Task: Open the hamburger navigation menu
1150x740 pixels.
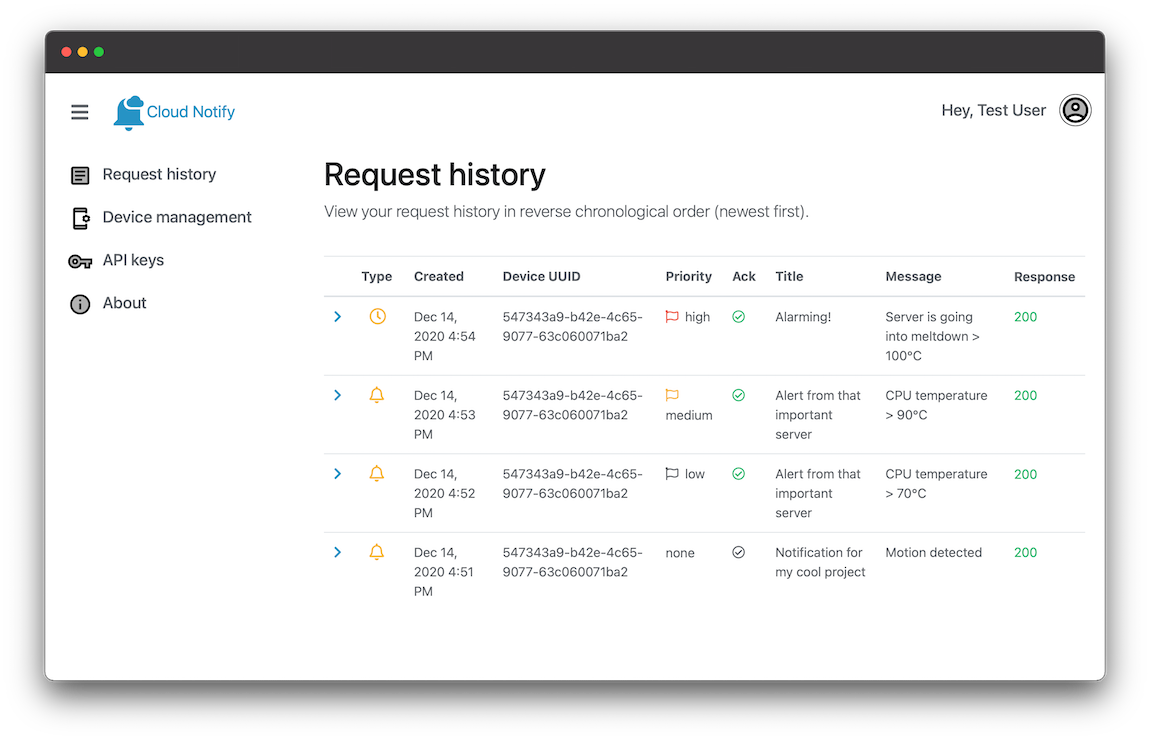Action: coord(80,112)
